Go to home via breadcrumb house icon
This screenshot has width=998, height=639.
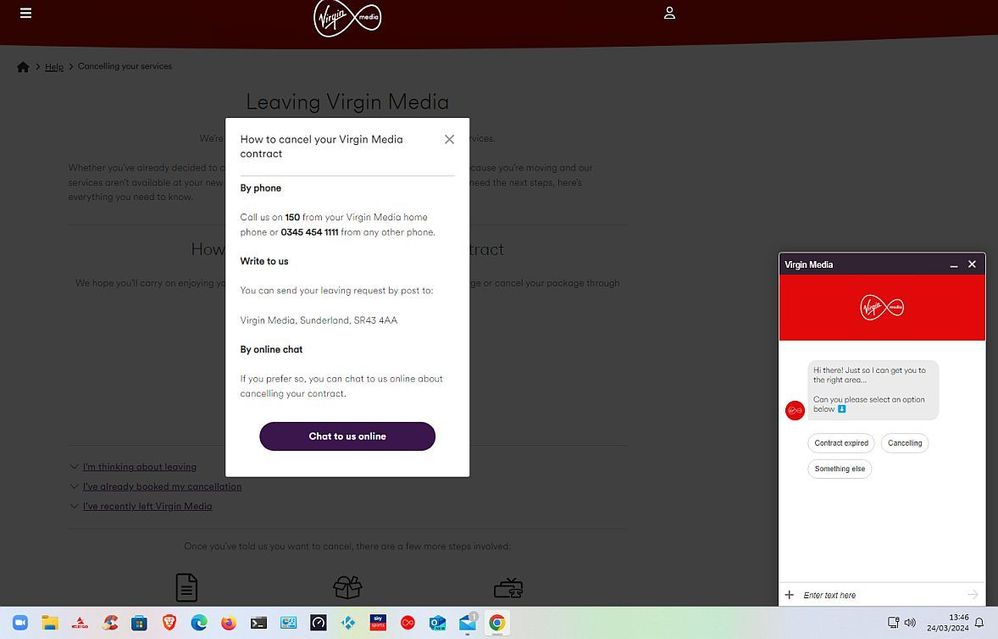pyautogui.click(x=23, y=67)
